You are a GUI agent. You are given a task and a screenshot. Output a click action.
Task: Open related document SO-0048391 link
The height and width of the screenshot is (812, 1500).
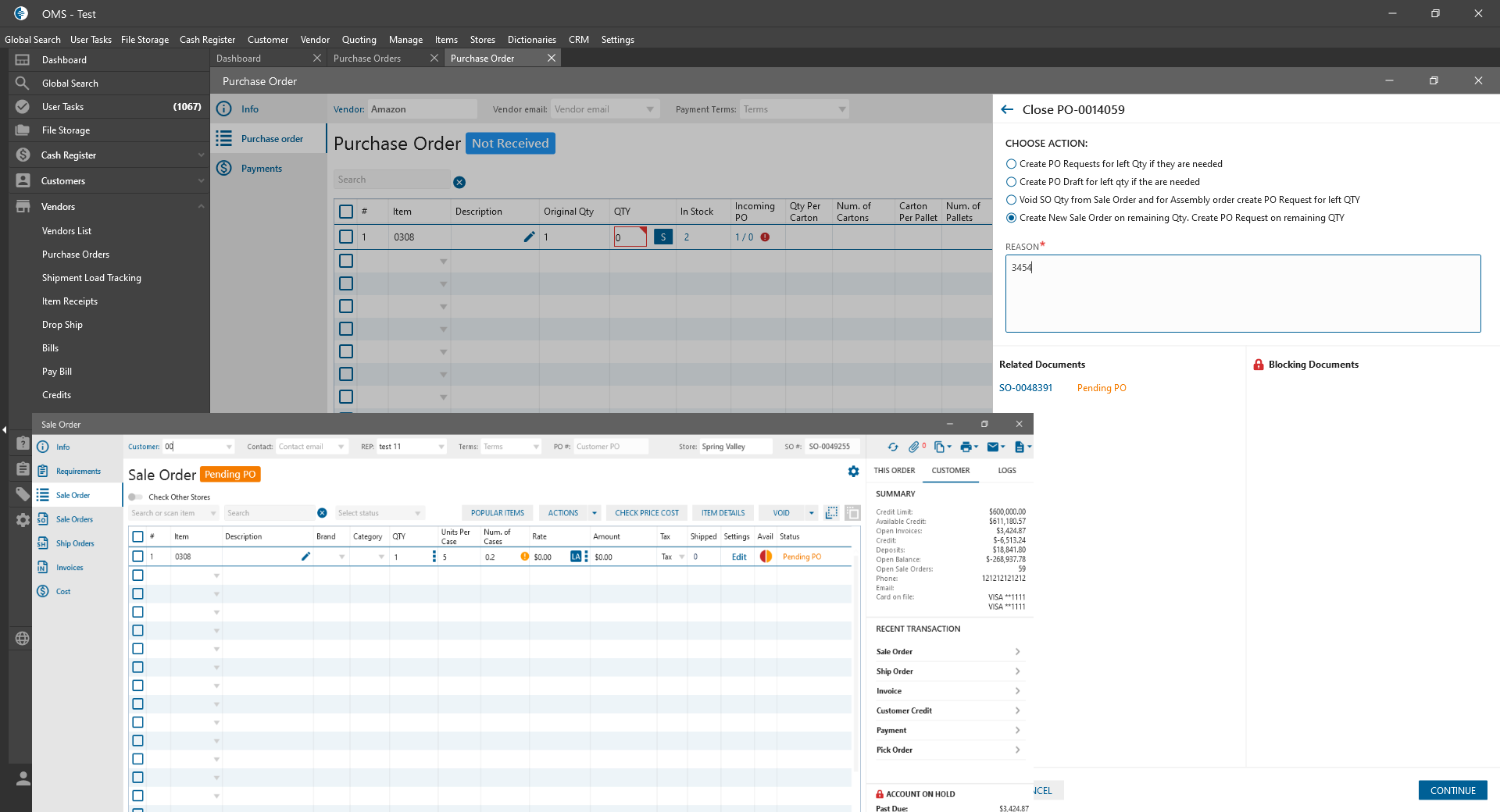pos(1025,388)
